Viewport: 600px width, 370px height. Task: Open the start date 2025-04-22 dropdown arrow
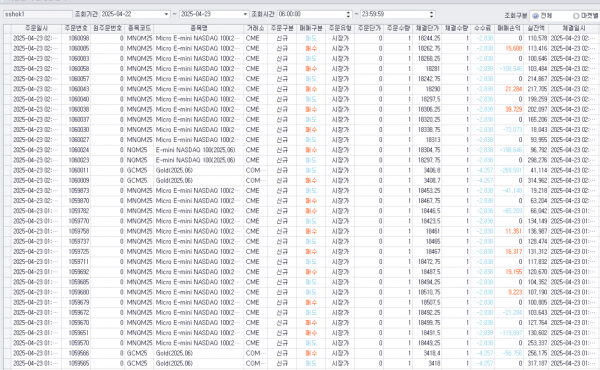coord(166,14)
